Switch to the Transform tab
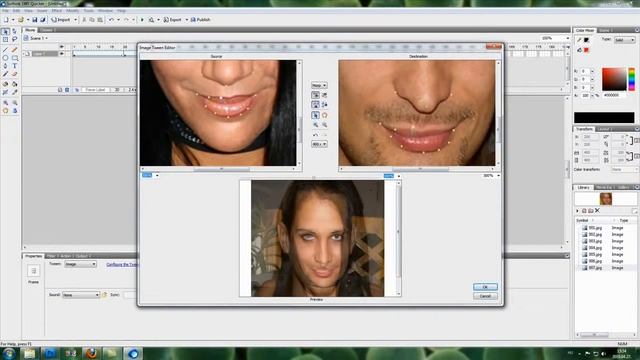Image resolution: width=640 pixels, height=360 pixels. coord(584,129)
